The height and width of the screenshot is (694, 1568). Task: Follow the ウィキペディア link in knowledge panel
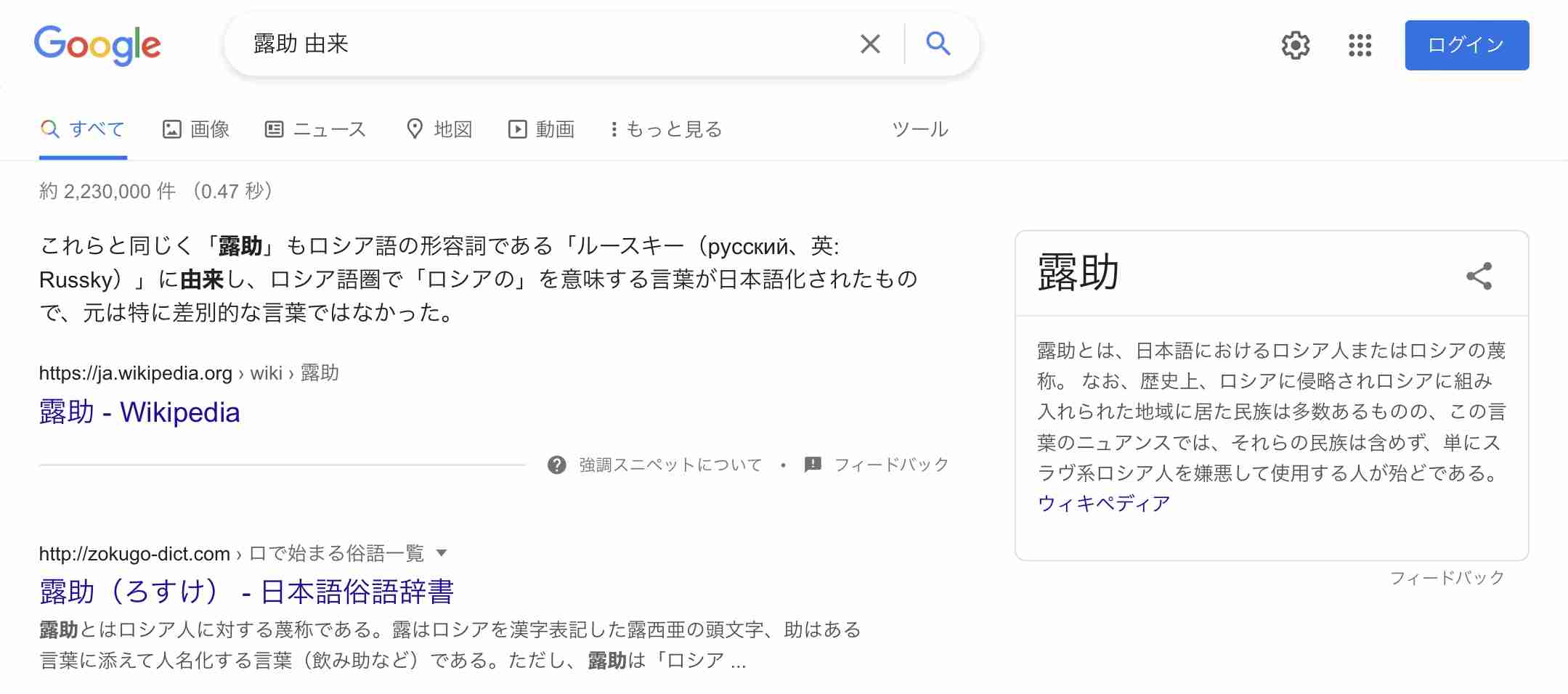1103,503
